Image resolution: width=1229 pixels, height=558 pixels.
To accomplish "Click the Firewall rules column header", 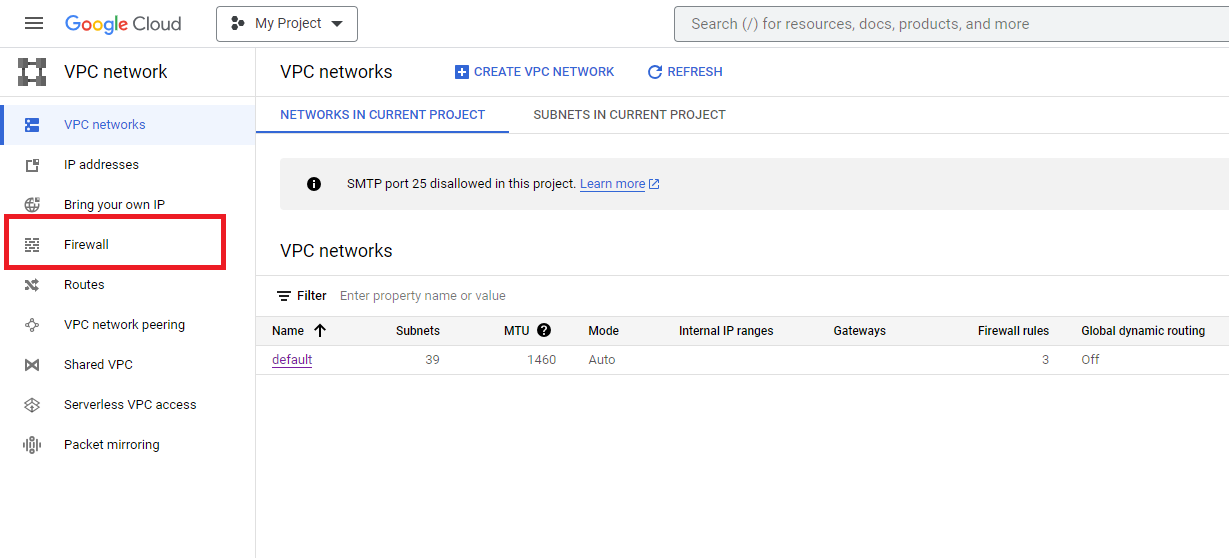I will click(x=1013, y=331).
